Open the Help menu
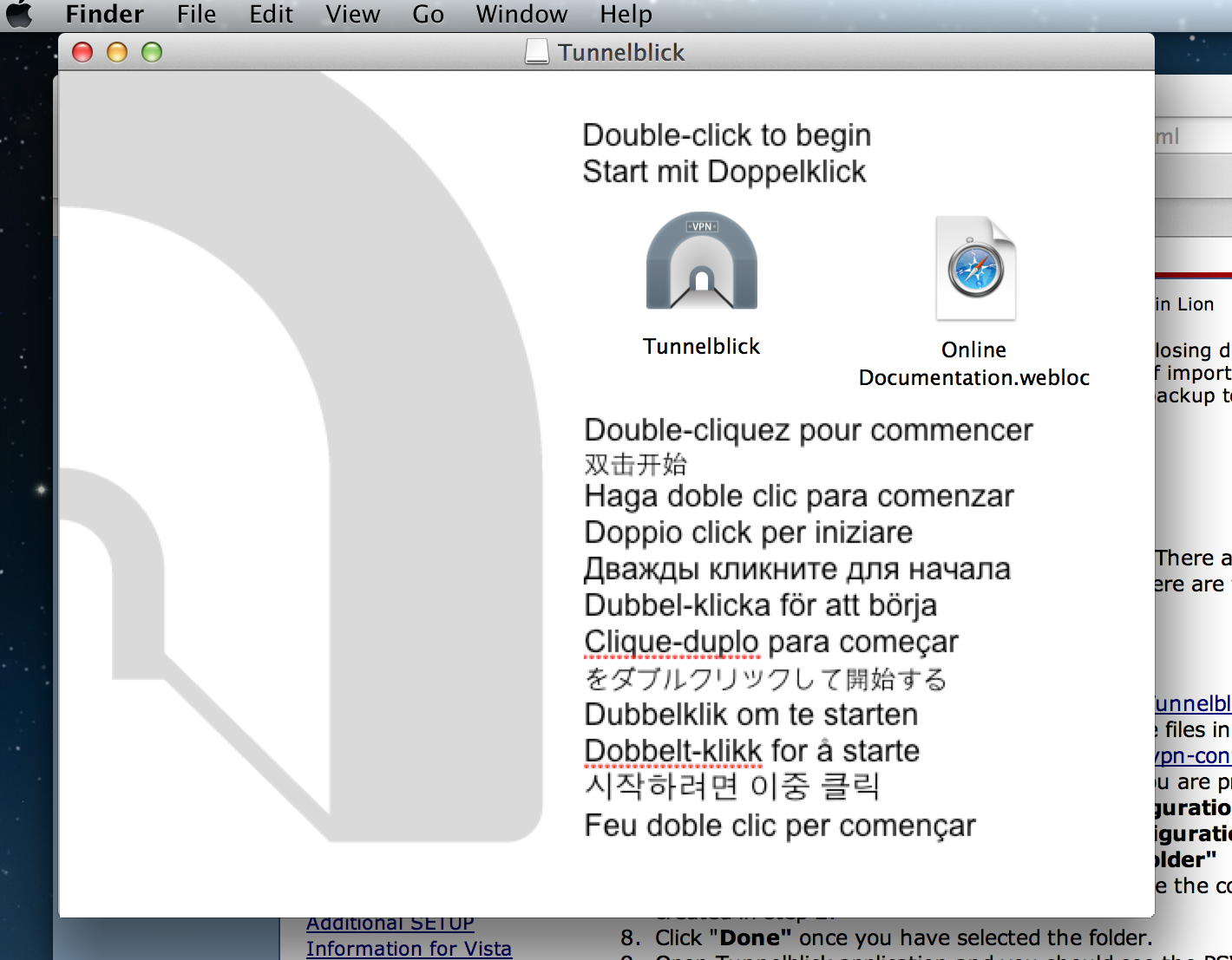Image resolution: width=1232 pixels, height=960 pixels. pyautogui.click(x=626, y=14)
